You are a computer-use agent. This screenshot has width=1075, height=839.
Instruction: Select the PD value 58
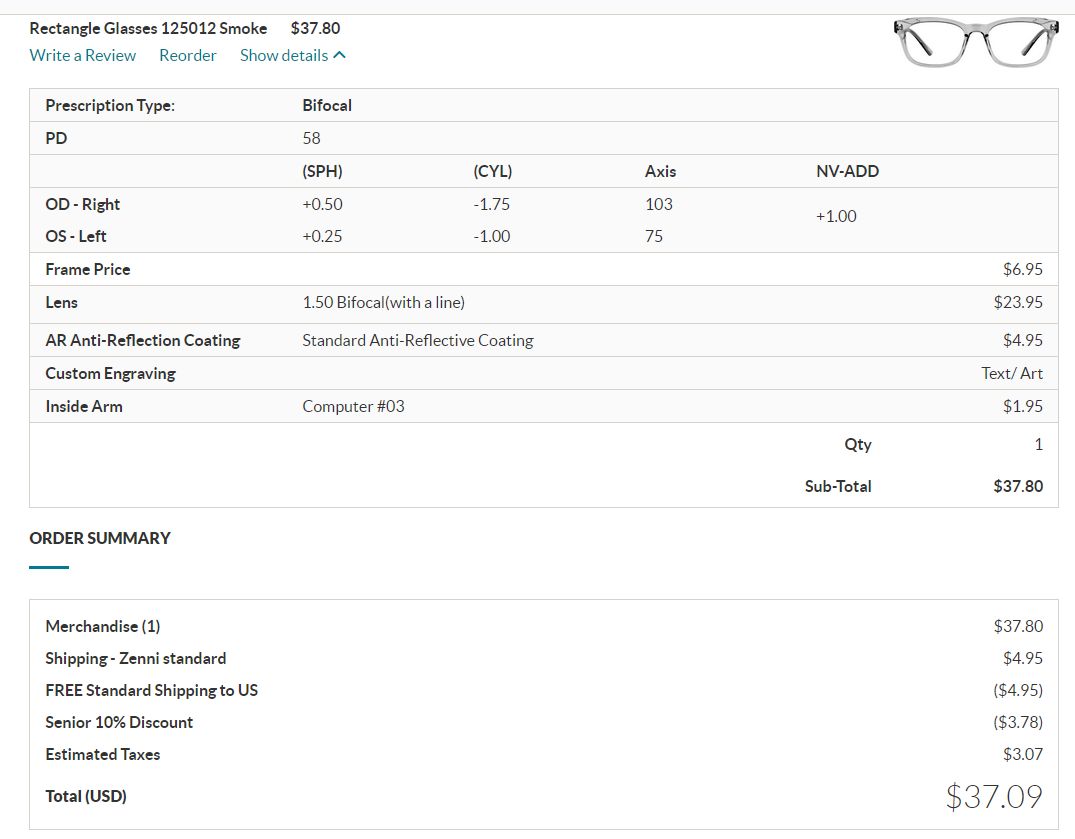click(312, 138)
